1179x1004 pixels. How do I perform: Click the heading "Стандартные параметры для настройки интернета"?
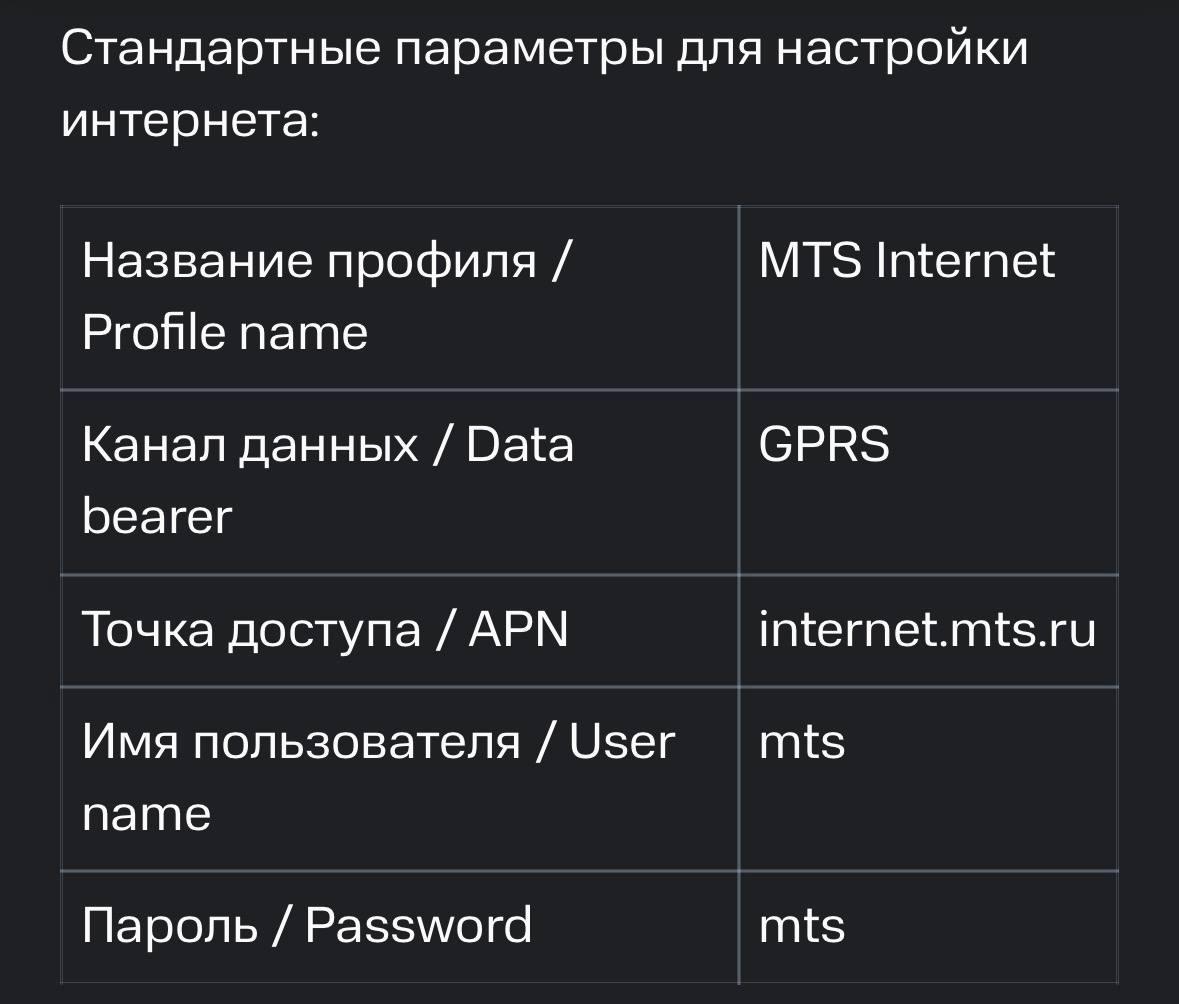pos(544,48)
